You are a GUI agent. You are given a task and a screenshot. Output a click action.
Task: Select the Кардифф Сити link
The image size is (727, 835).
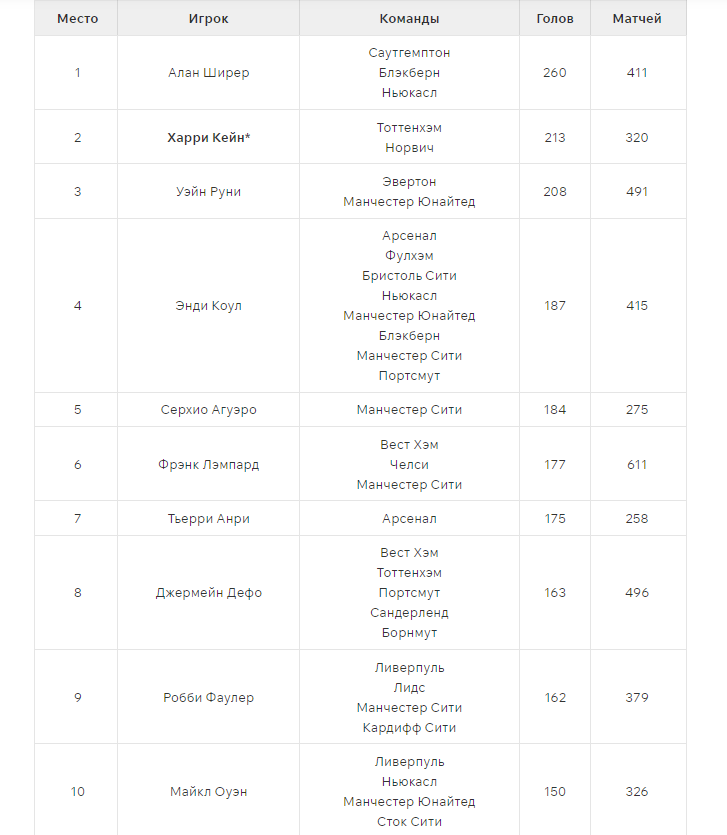click(409, 728)
